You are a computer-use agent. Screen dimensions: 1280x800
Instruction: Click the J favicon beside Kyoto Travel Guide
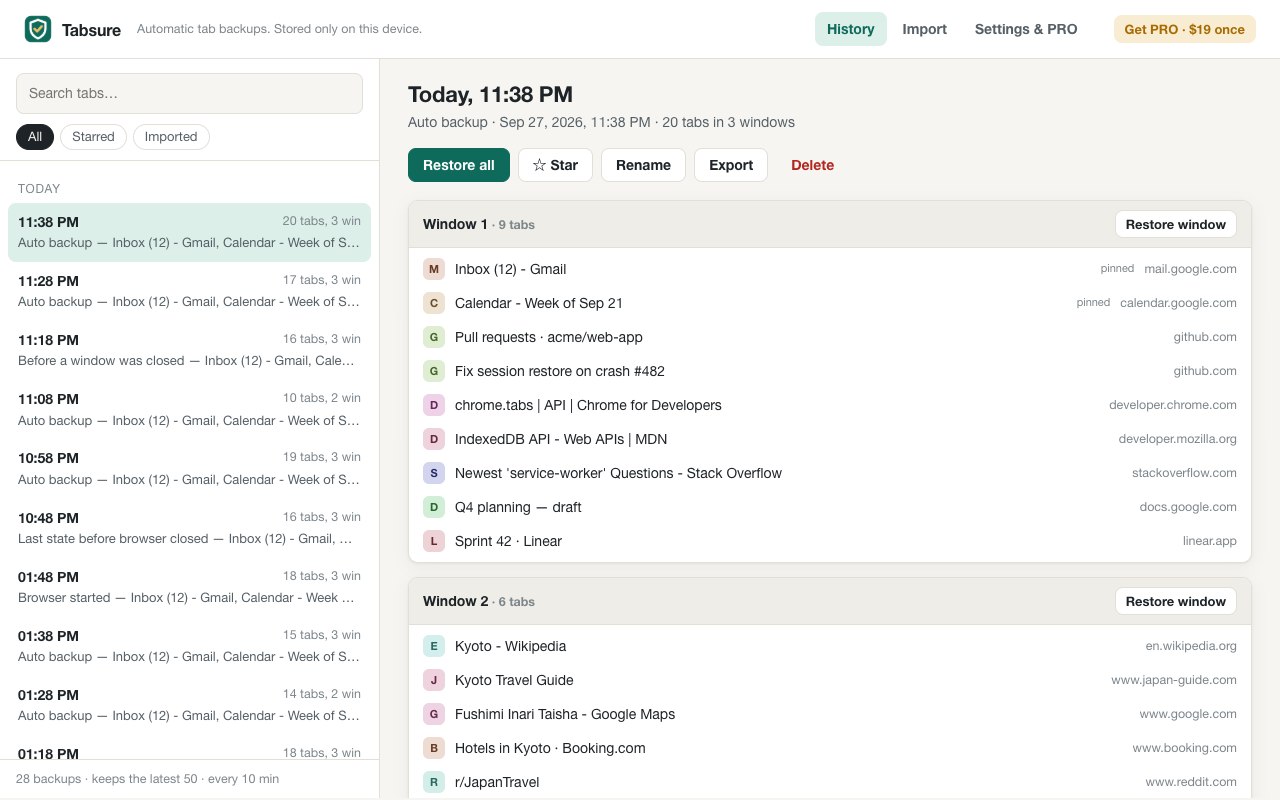434,680
